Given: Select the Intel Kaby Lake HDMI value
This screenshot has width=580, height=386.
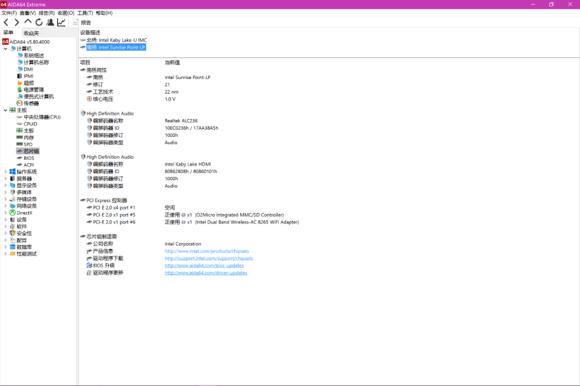Looking at the screenshot, I should (188, 164).
